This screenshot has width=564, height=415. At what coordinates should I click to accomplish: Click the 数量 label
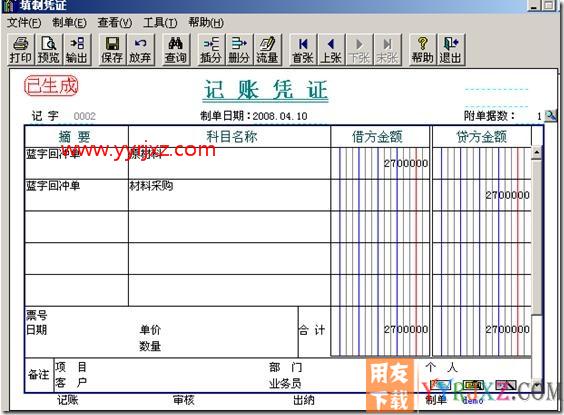click(x=150, y=347)
